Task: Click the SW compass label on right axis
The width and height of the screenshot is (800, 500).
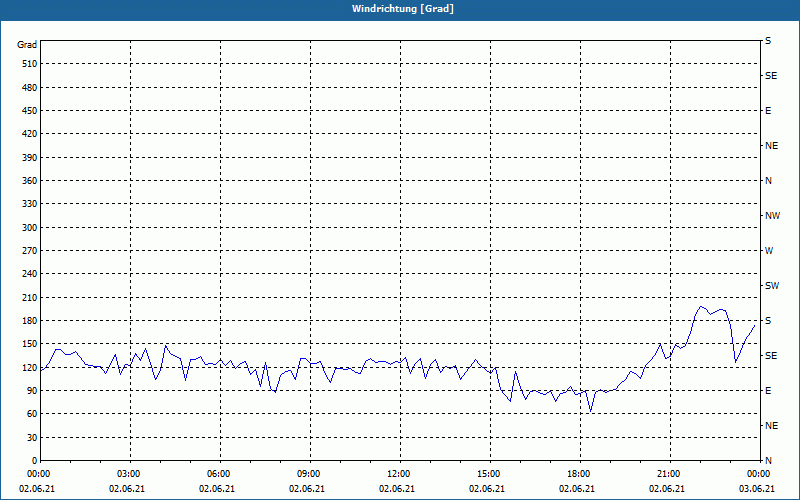Action: click(771, 286)
